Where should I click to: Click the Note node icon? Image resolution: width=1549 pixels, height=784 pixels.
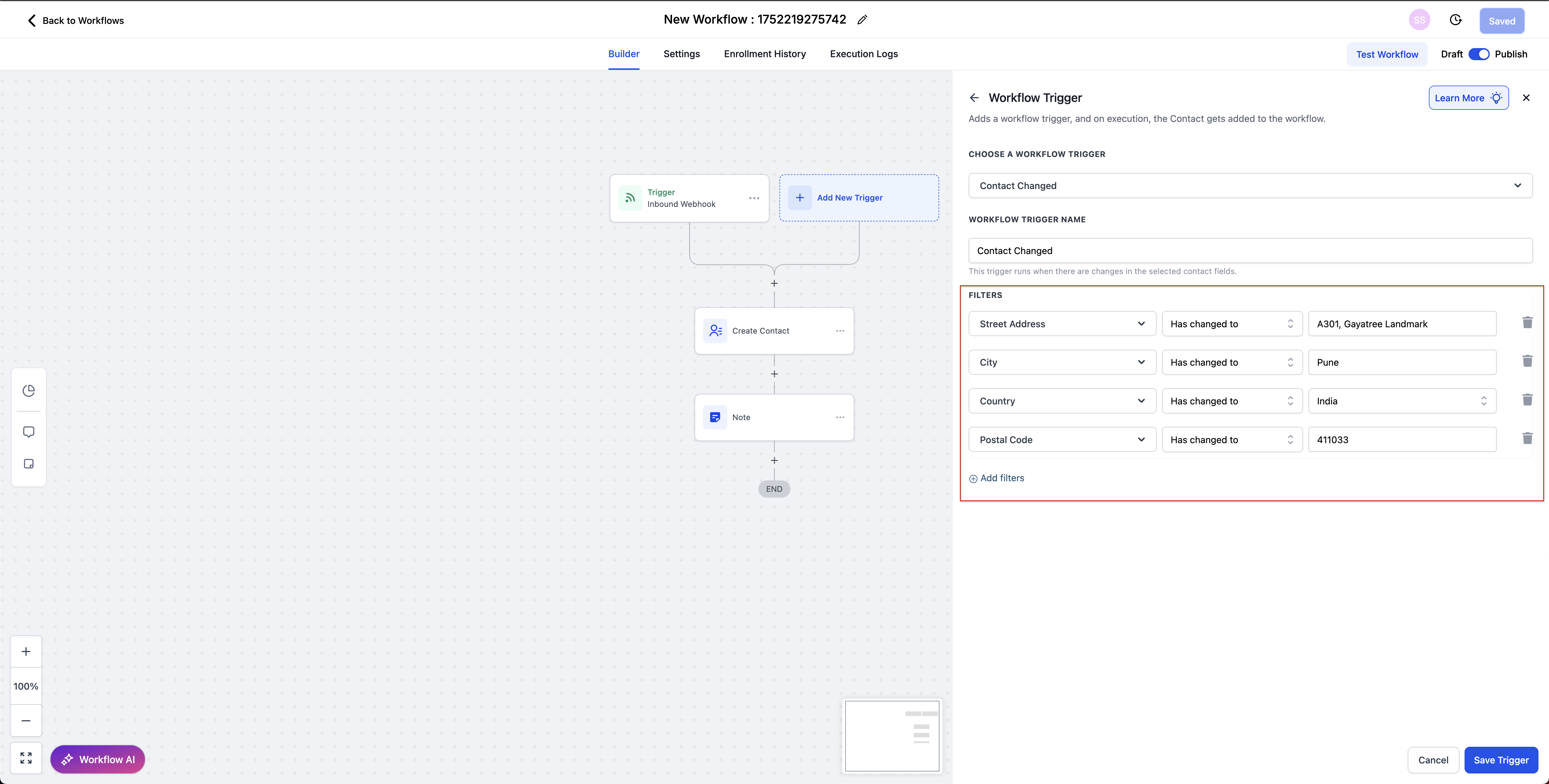coord(715,417)
